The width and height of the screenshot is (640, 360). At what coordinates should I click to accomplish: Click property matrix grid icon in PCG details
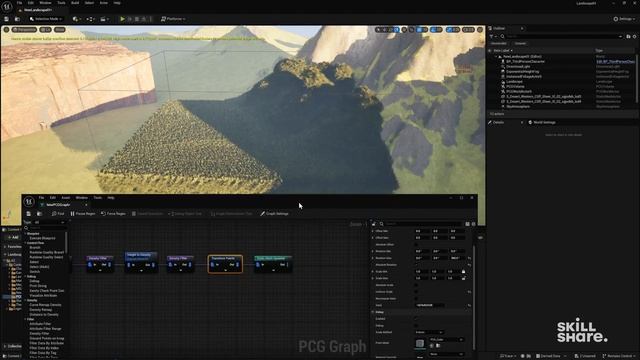point(467,224)
